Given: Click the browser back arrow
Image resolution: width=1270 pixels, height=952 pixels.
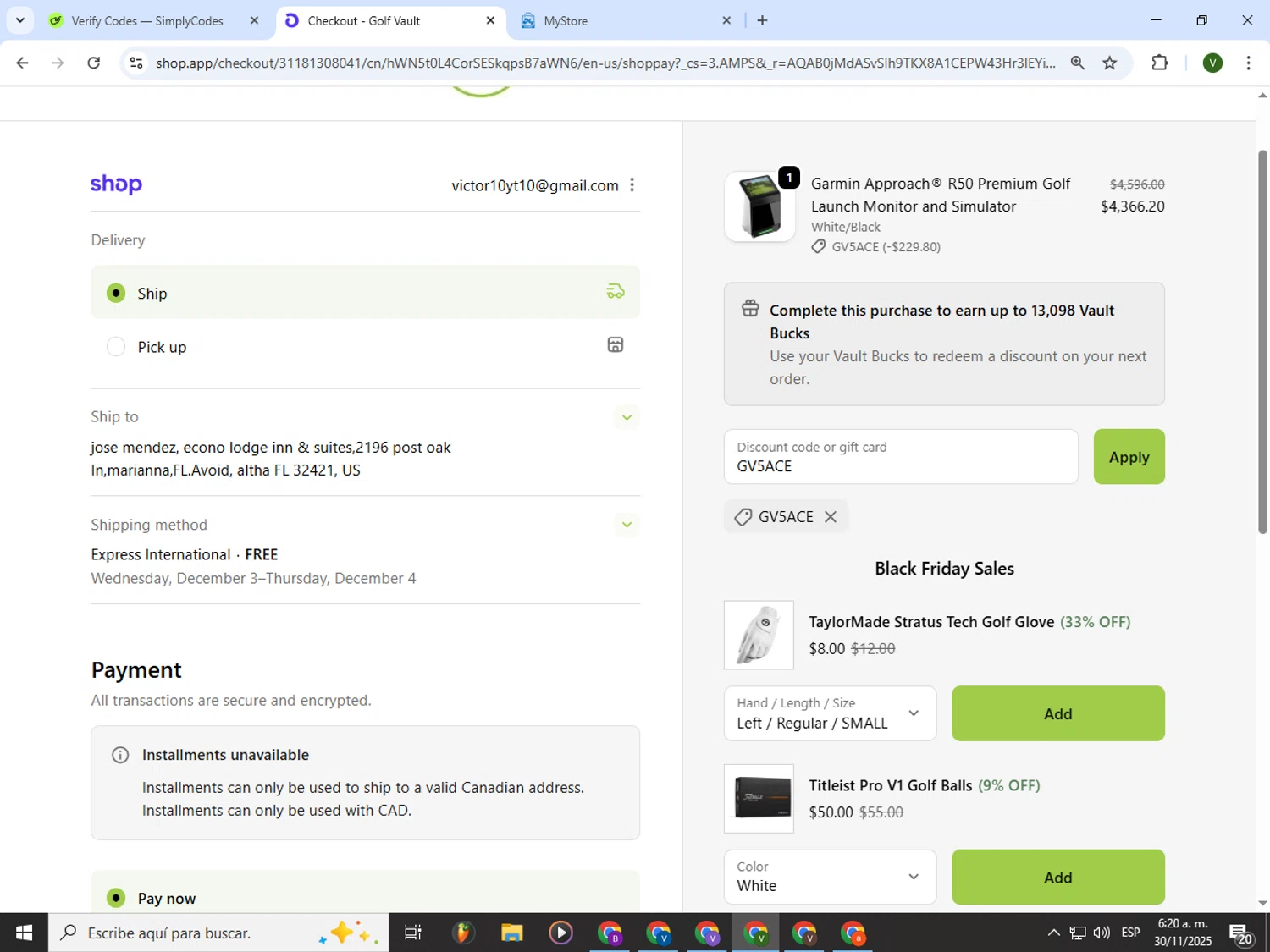Looking at the screenshot, I should [x=23, y=63].
